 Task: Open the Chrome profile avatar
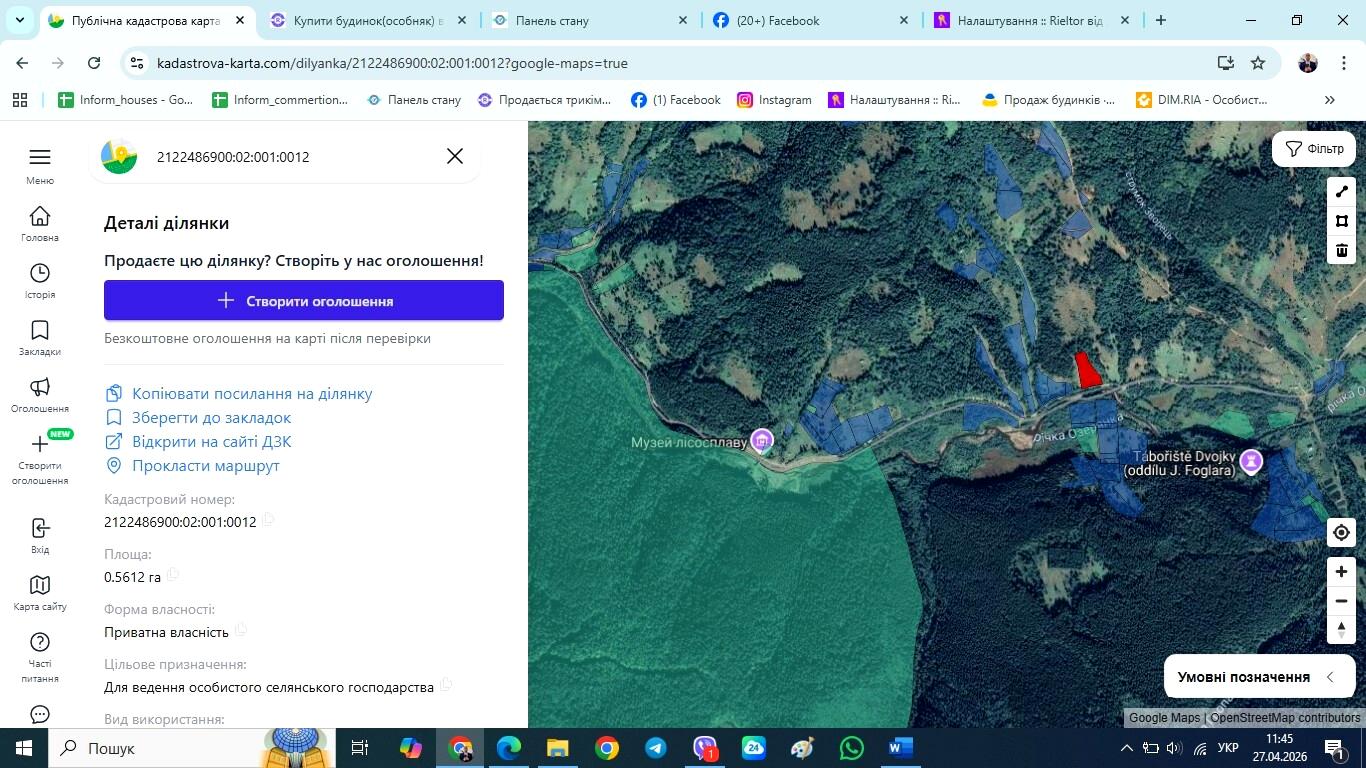[1308, 63]
